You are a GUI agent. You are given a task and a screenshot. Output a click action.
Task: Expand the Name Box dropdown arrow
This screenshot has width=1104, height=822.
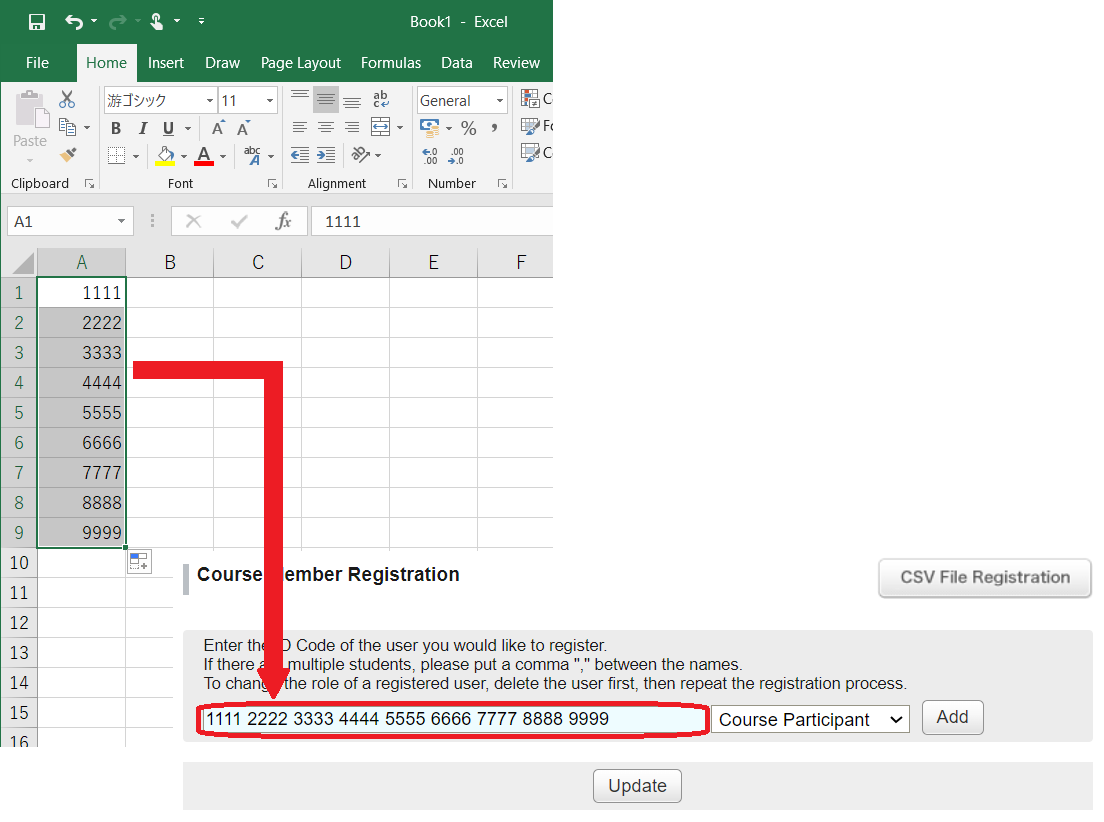pos(121,221)
